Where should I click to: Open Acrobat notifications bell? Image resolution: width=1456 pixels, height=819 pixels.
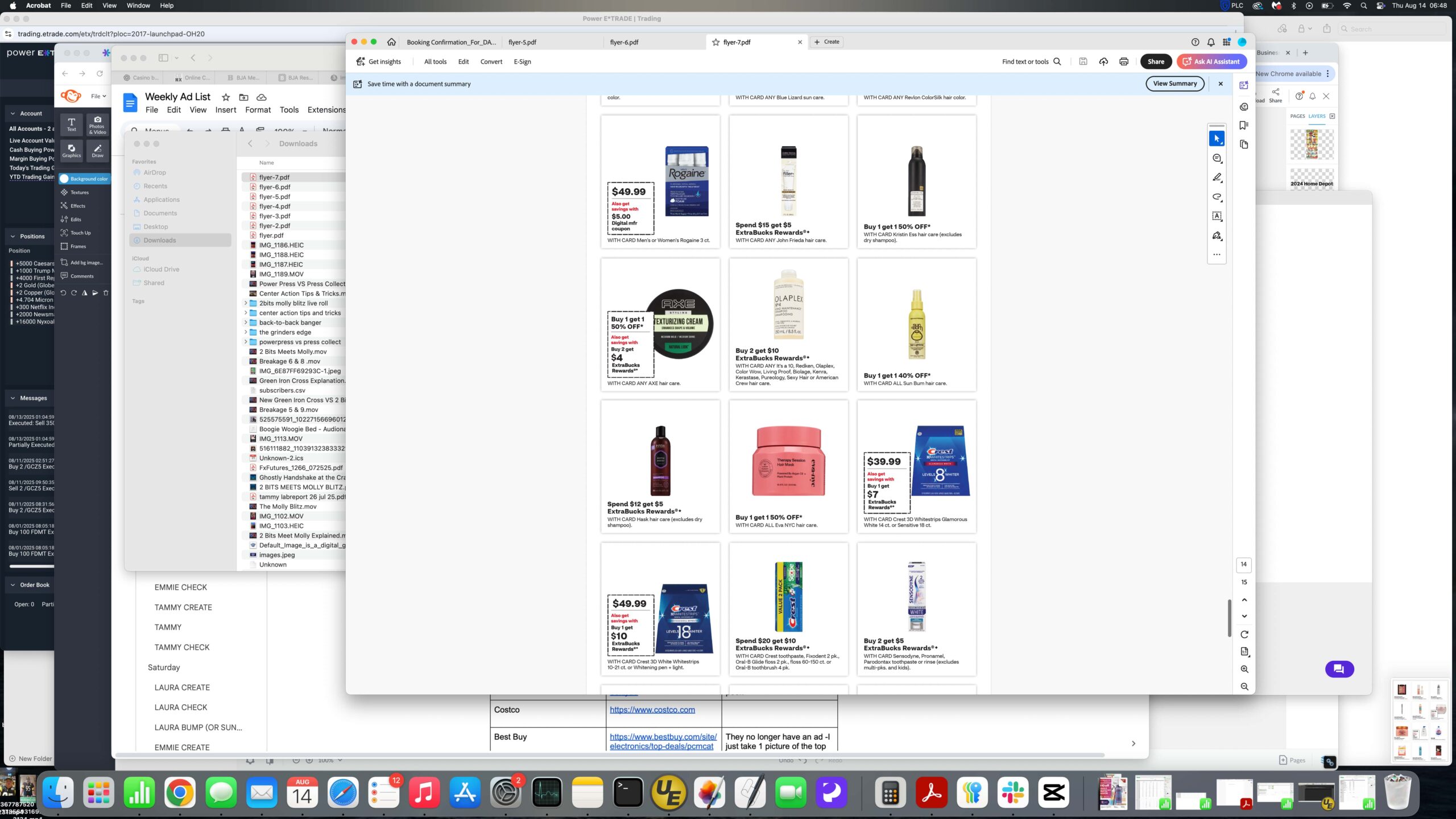pos(1211,42)
